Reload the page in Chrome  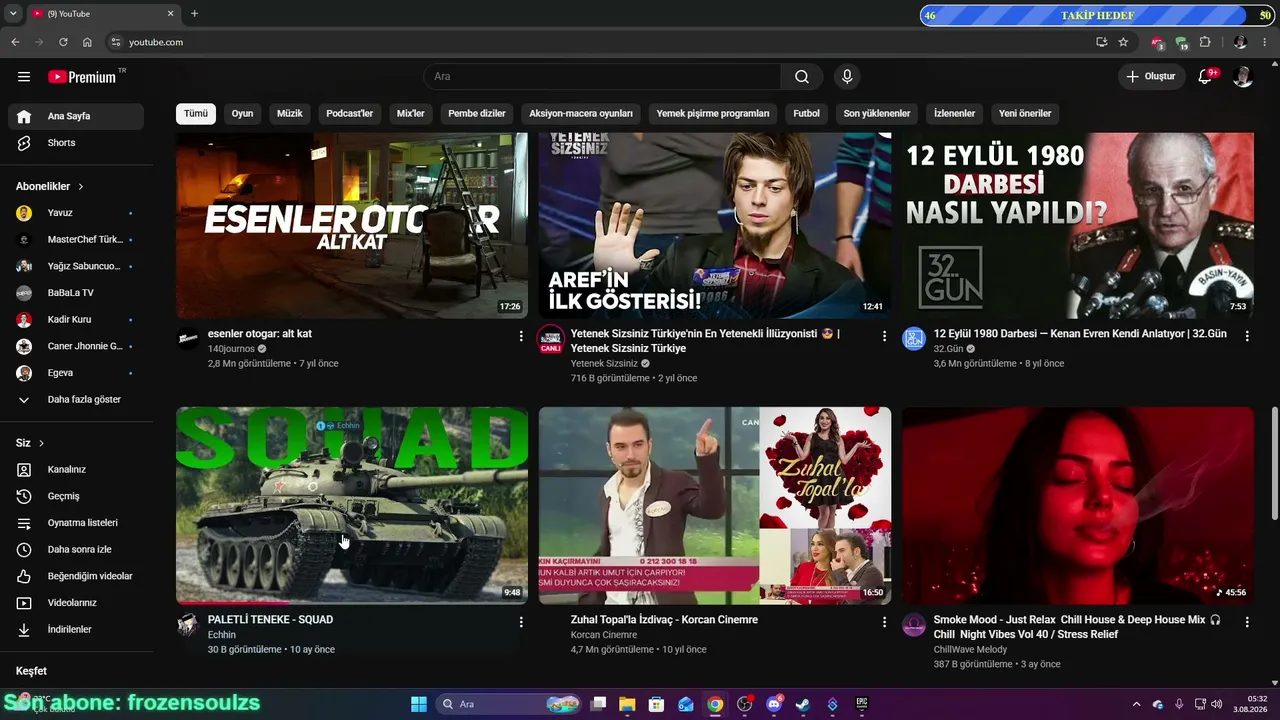63,42
